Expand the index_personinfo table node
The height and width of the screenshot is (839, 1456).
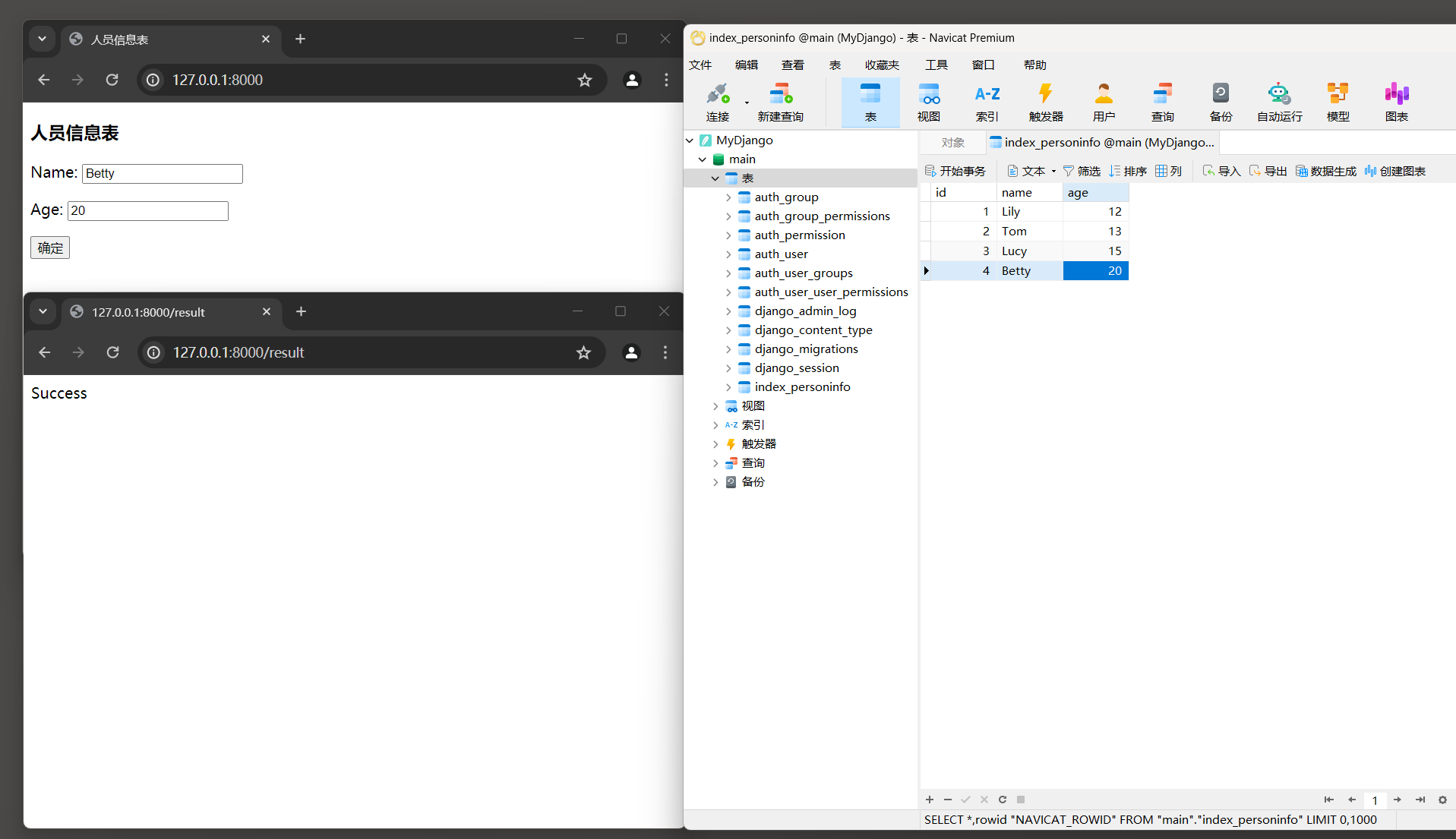tap(728, 387)
